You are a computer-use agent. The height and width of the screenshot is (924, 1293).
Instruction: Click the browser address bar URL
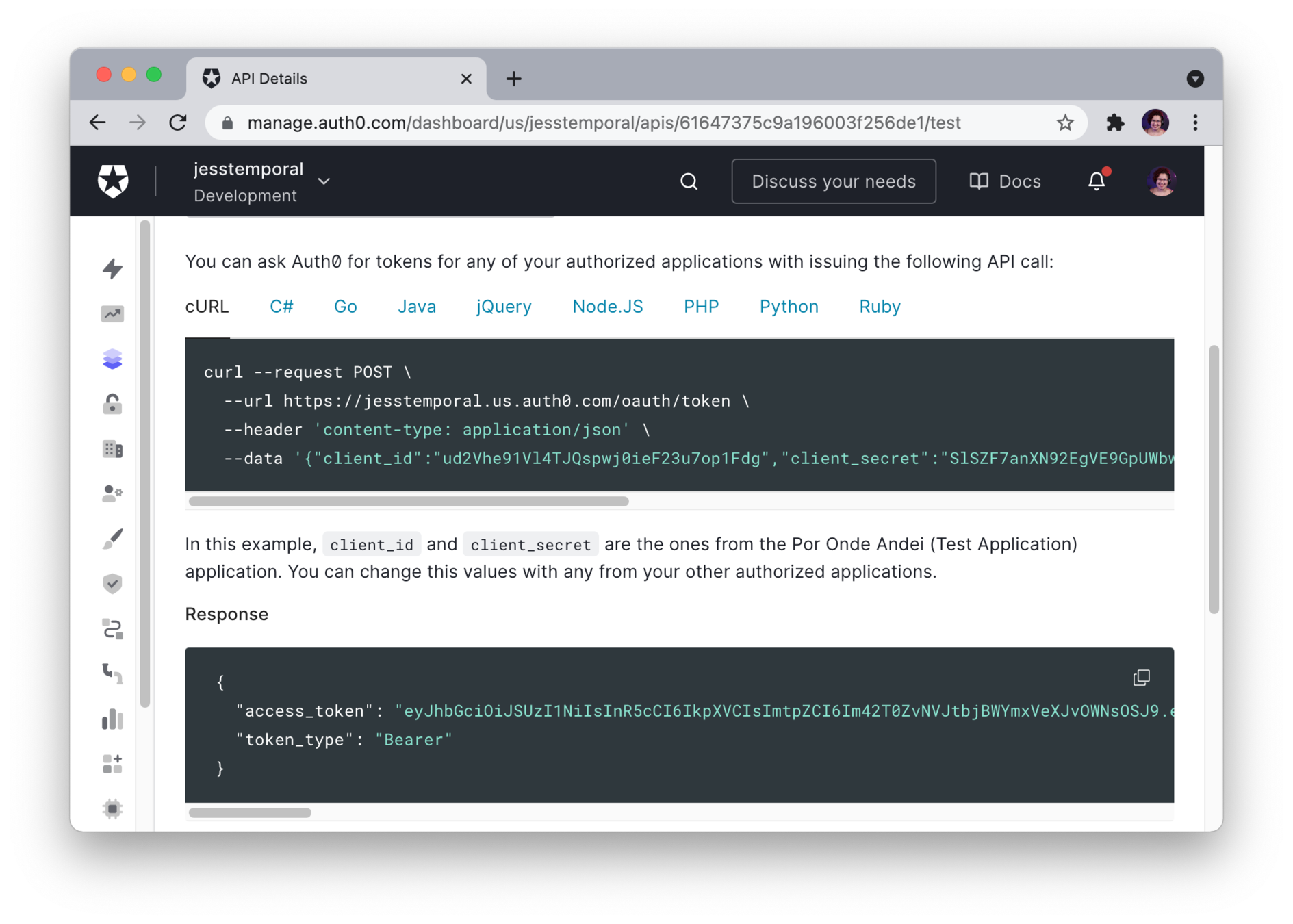tap(604, 123)
